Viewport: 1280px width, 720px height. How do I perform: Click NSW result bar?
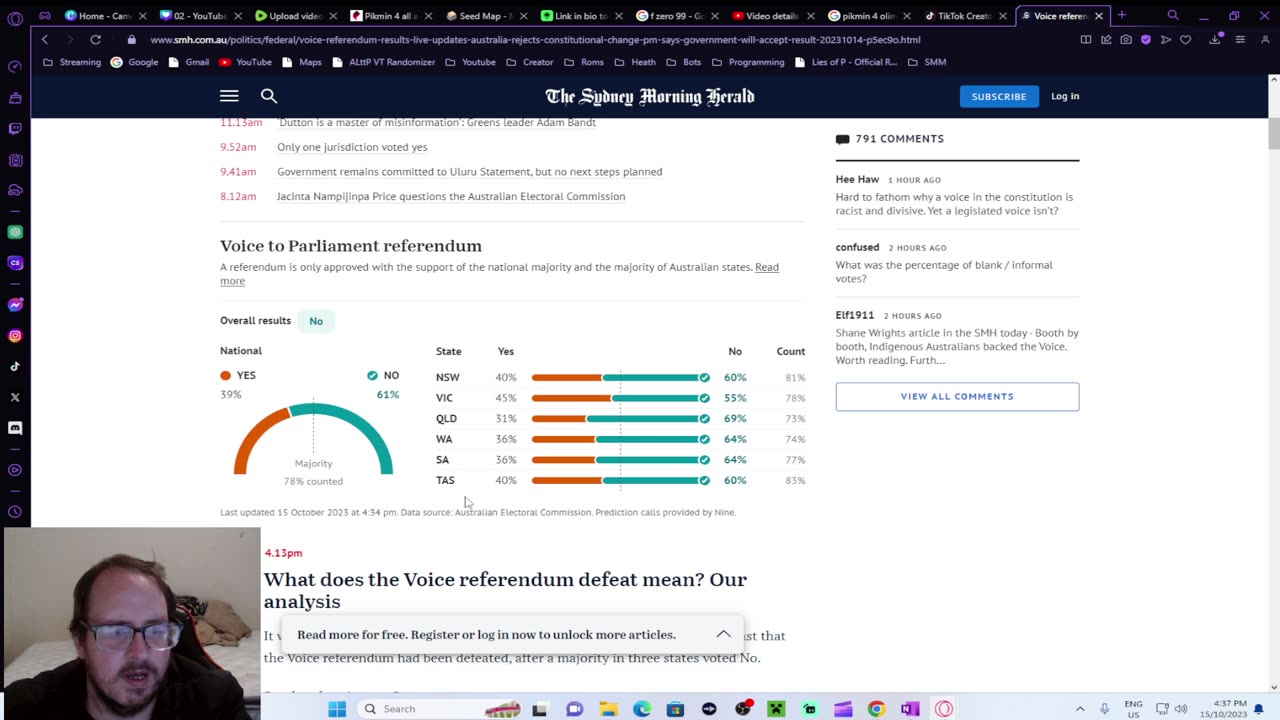tap(620, 377)
